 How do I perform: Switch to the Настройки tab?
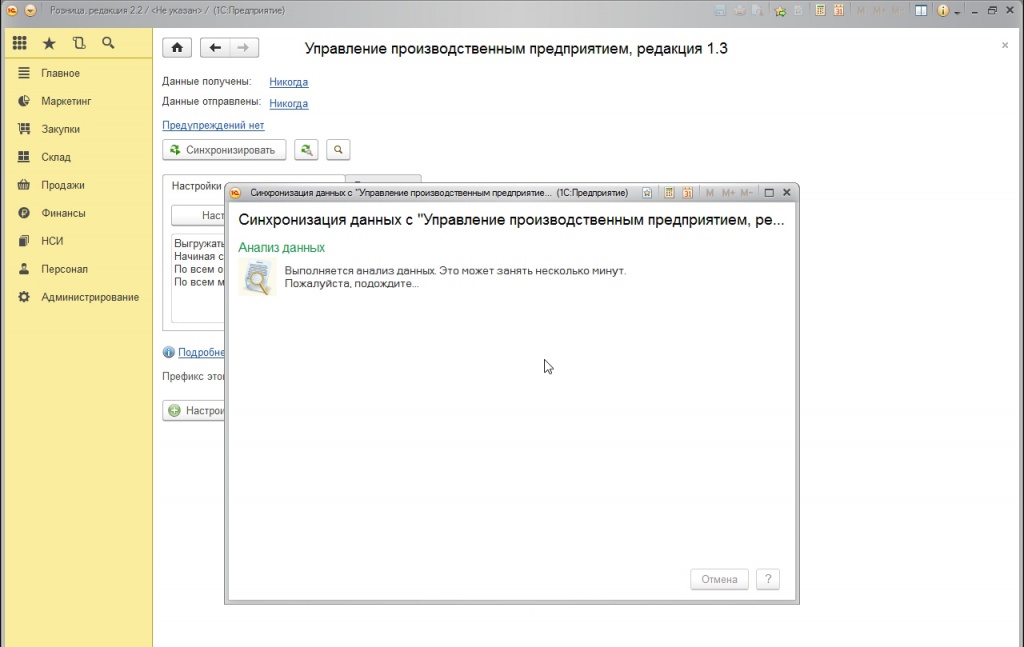(196, 186)
